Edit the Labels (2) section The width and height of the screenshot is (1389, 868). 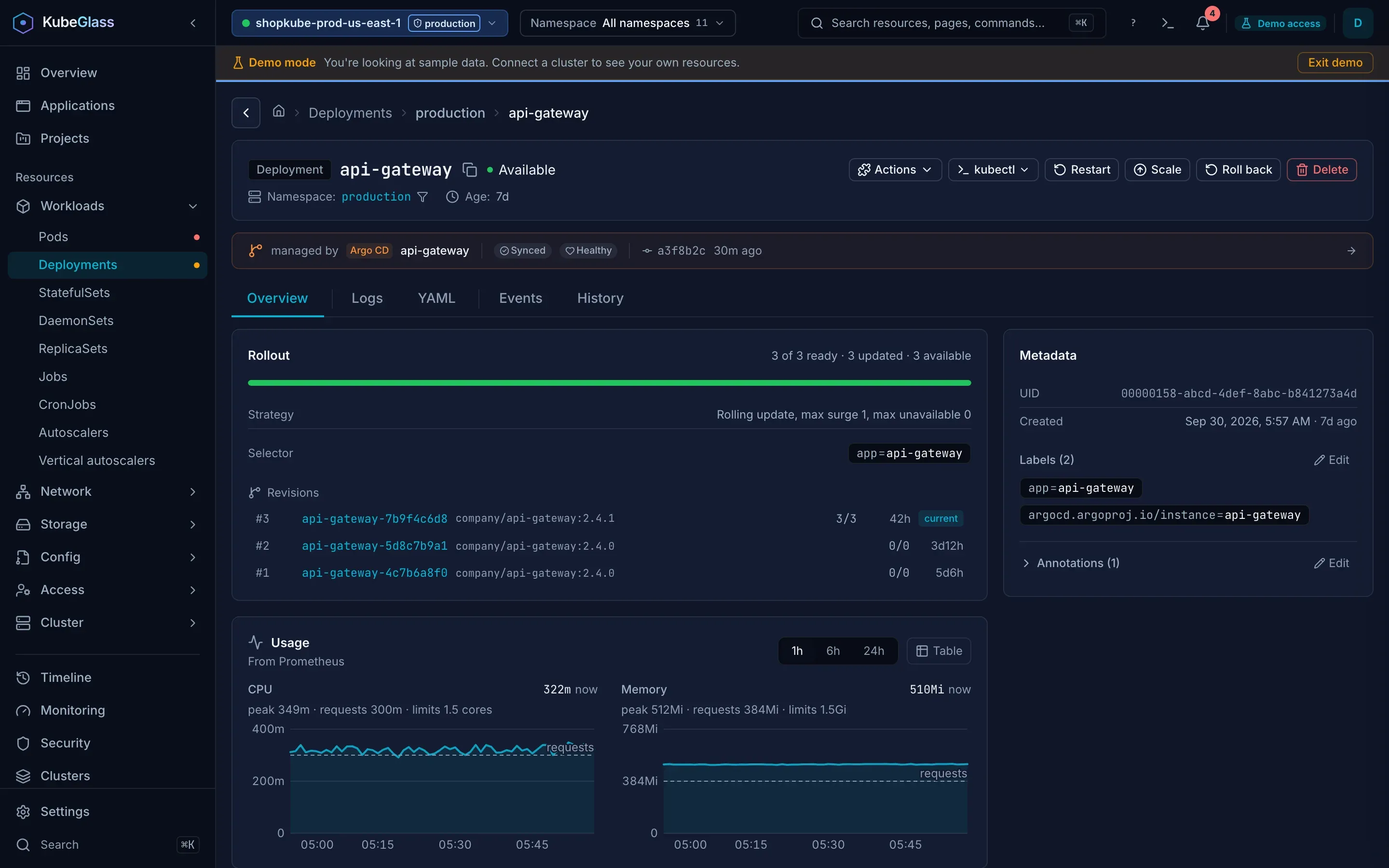coord(1332,460)
